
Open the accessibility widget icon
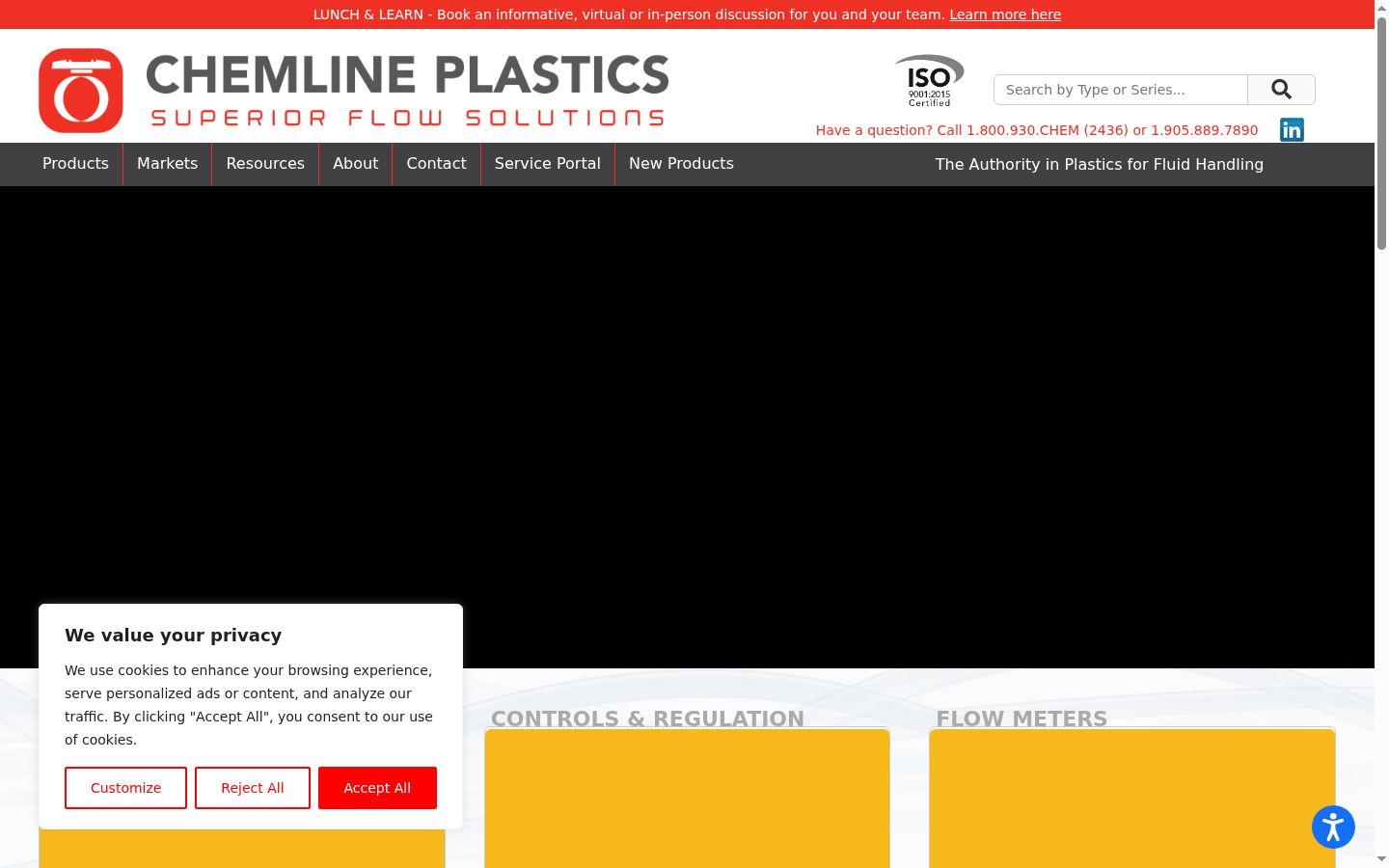(x=1333, y=827)
